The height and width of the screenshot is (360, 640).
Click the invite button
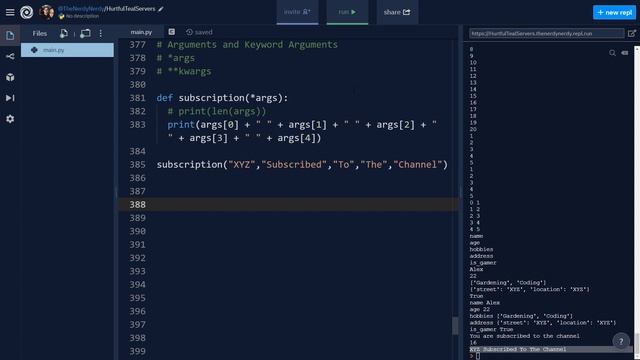pyautogui.click(x=297, y=12)
